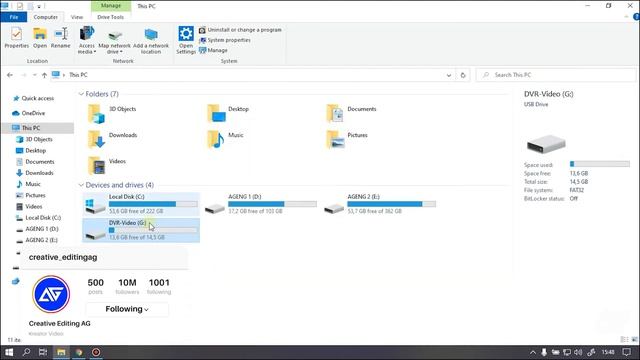Switch to Computer ribbon tab
Image resolution: width=640 pixels, height=360 pixels.
click(46, 17)
